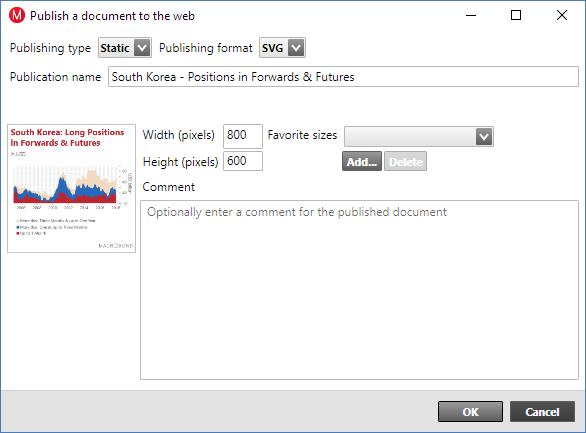Open the Publishing type dropdown arrow
The image size is (586, 433).
(142, 48)
